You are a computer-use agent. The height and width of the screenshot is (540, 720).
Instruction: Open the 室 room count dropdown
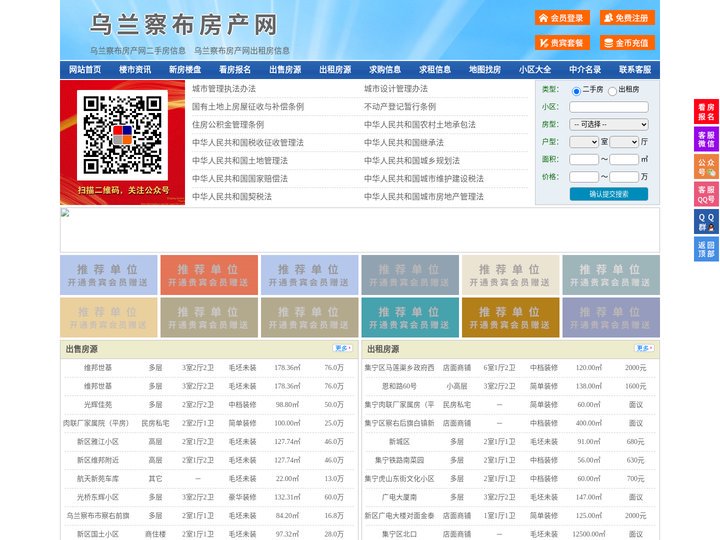pyautogui.click(x=584, y=142)
